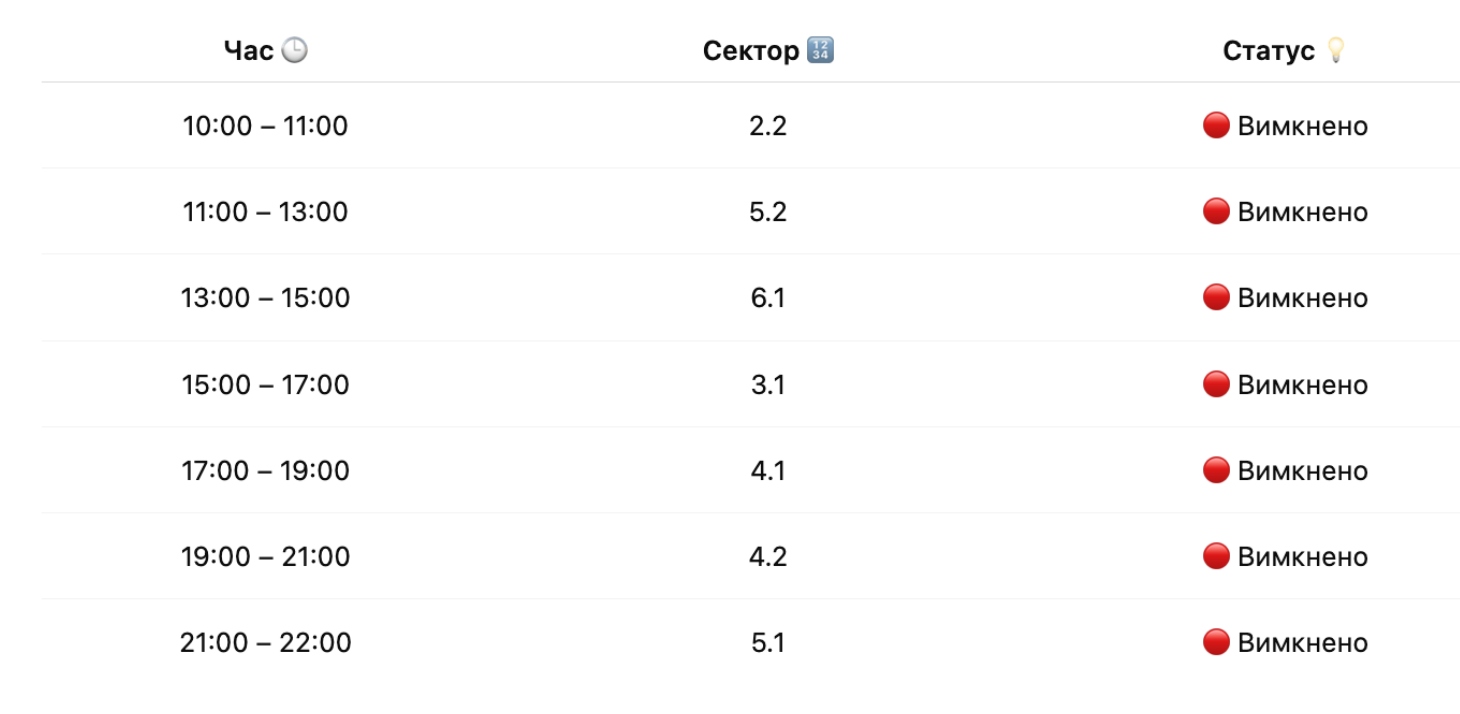1460x714 pixels.
Task: Click the 10:00 – 11:00 time slot
Action: click(x=265, y=127)
